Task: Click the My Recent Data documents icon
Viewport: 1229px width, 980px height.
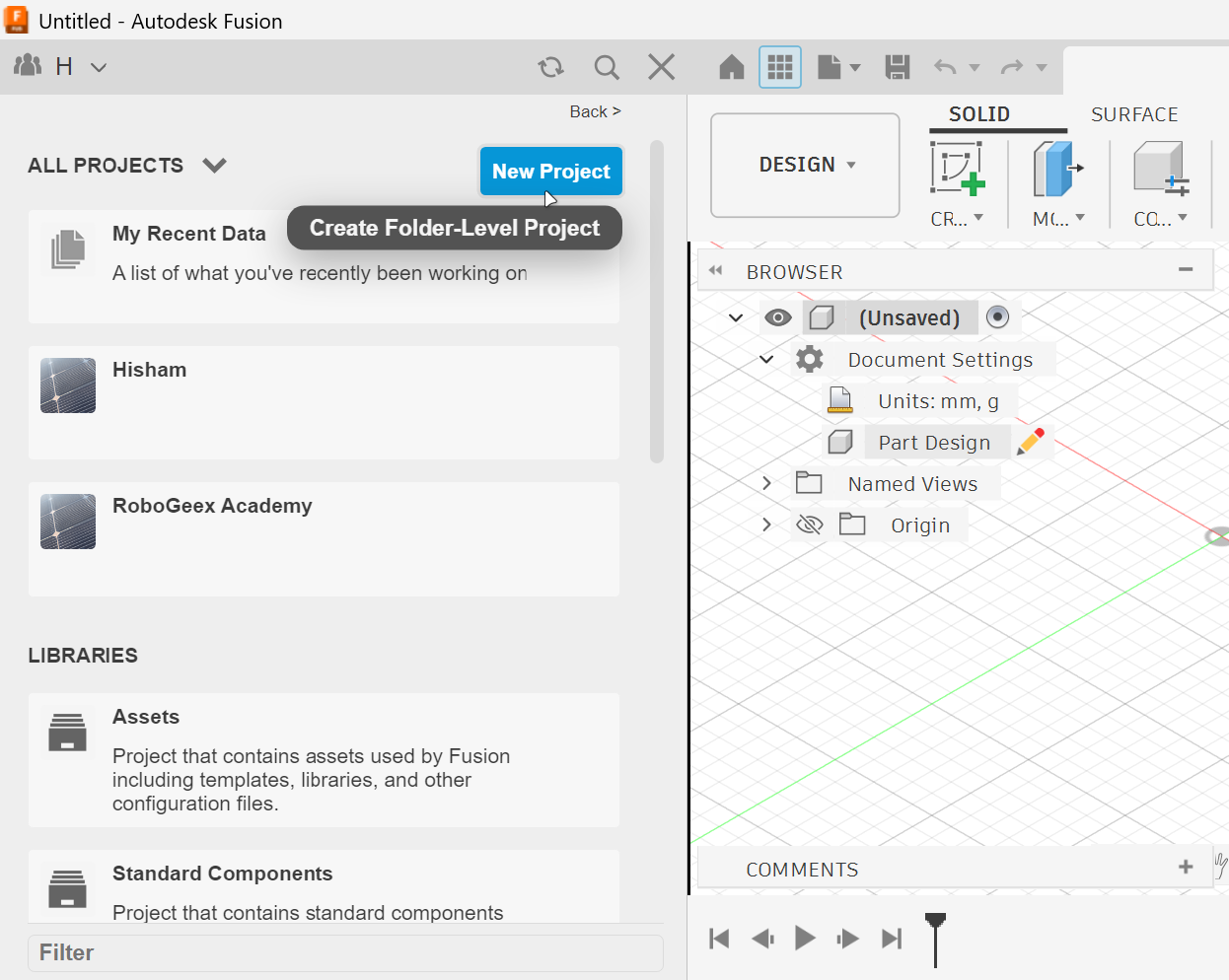Action: pyautogui.click(x=68, y=249)
